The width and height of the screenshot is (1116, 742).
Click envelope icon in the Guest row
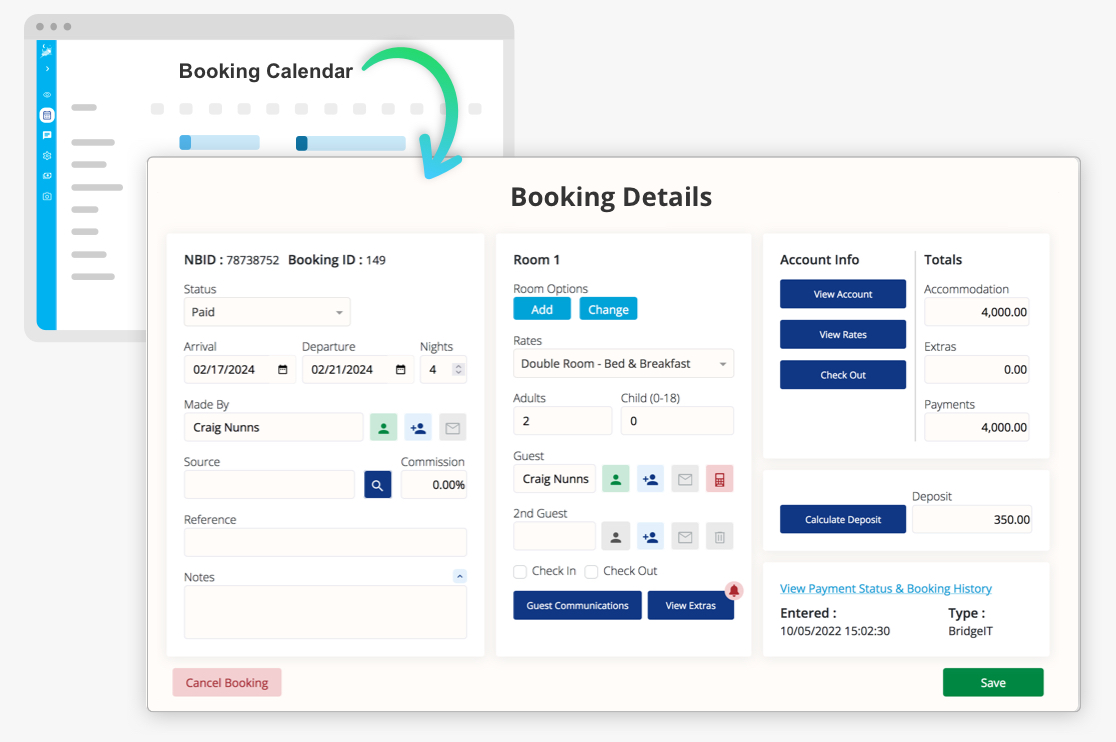coord(685,479)
